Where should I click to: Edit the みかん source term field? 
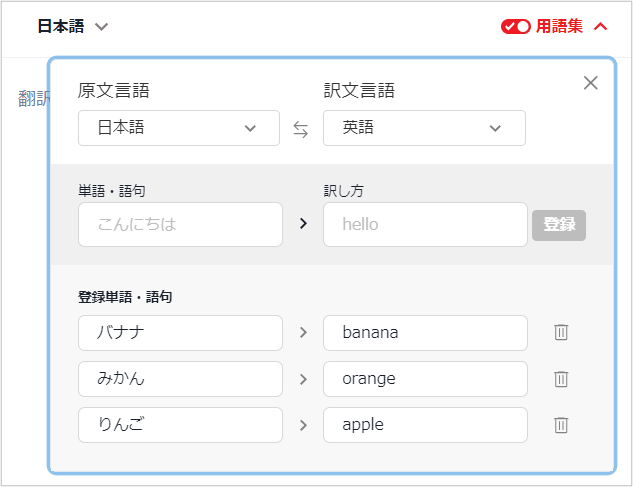pyautogui.click(x=180, y=379)
